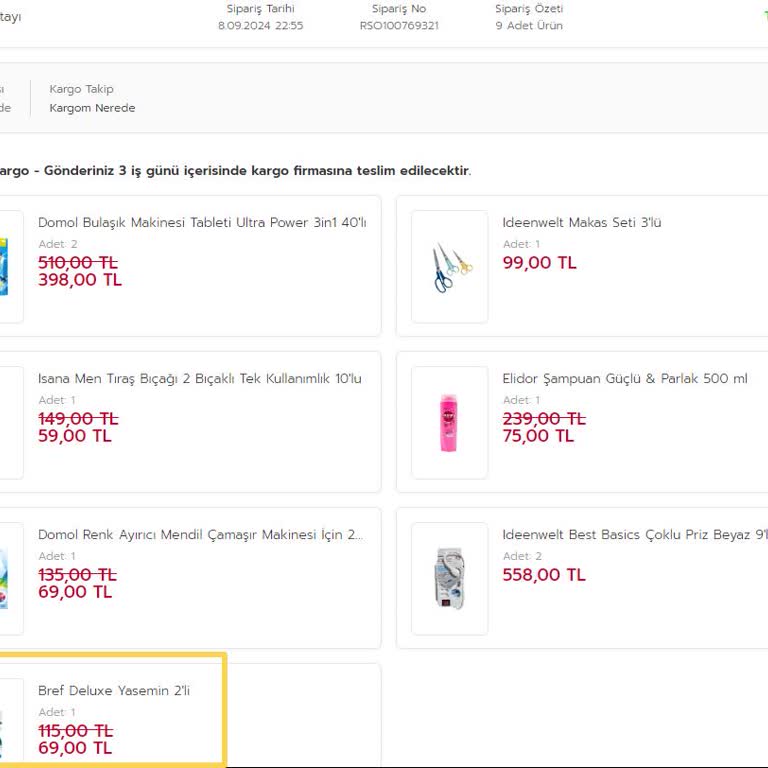Click the 9 Adet Ürün order summary

pos(528,26)
